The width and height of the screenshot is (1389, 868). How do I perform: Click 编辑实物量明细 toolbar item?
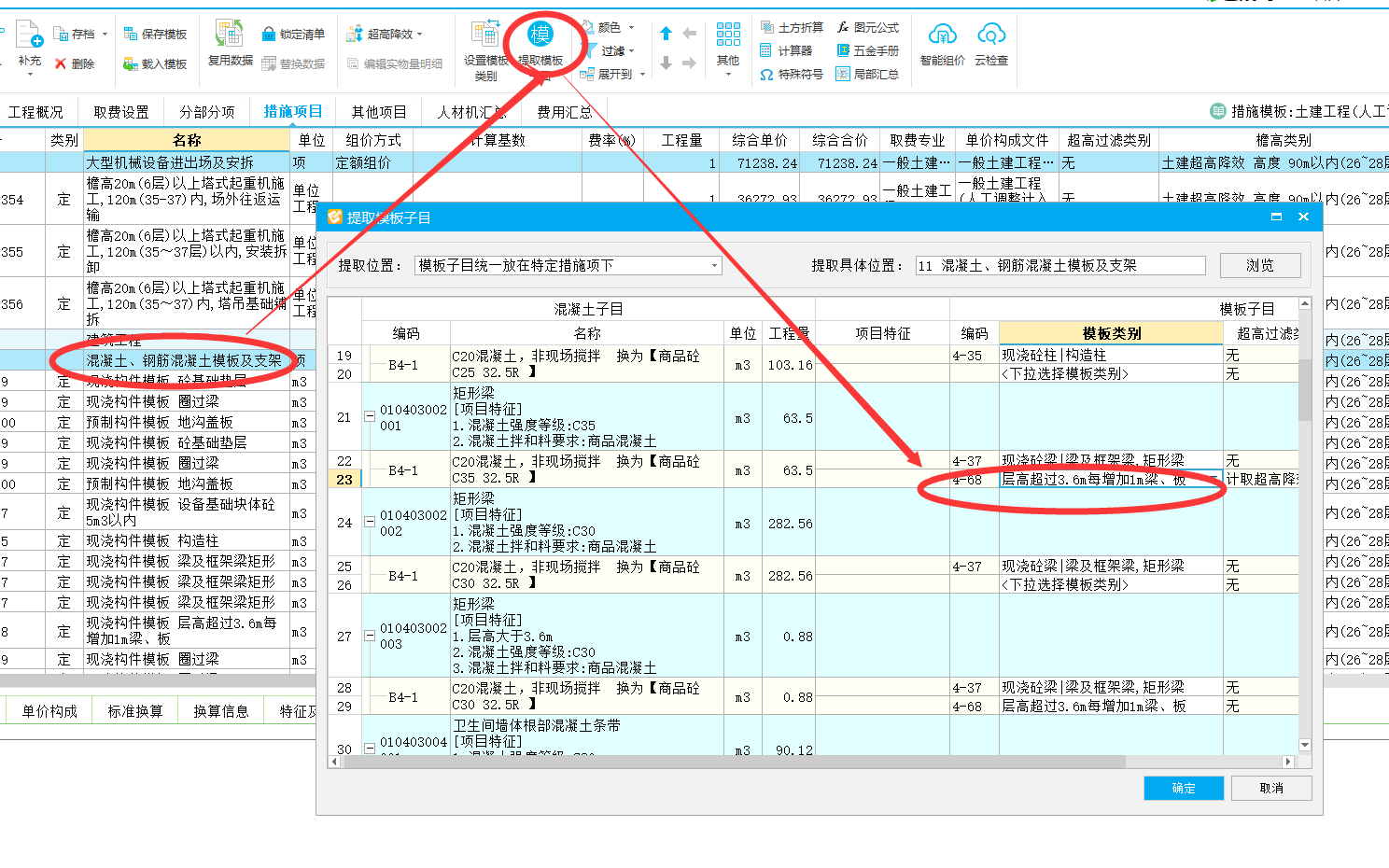pos(395,64)
